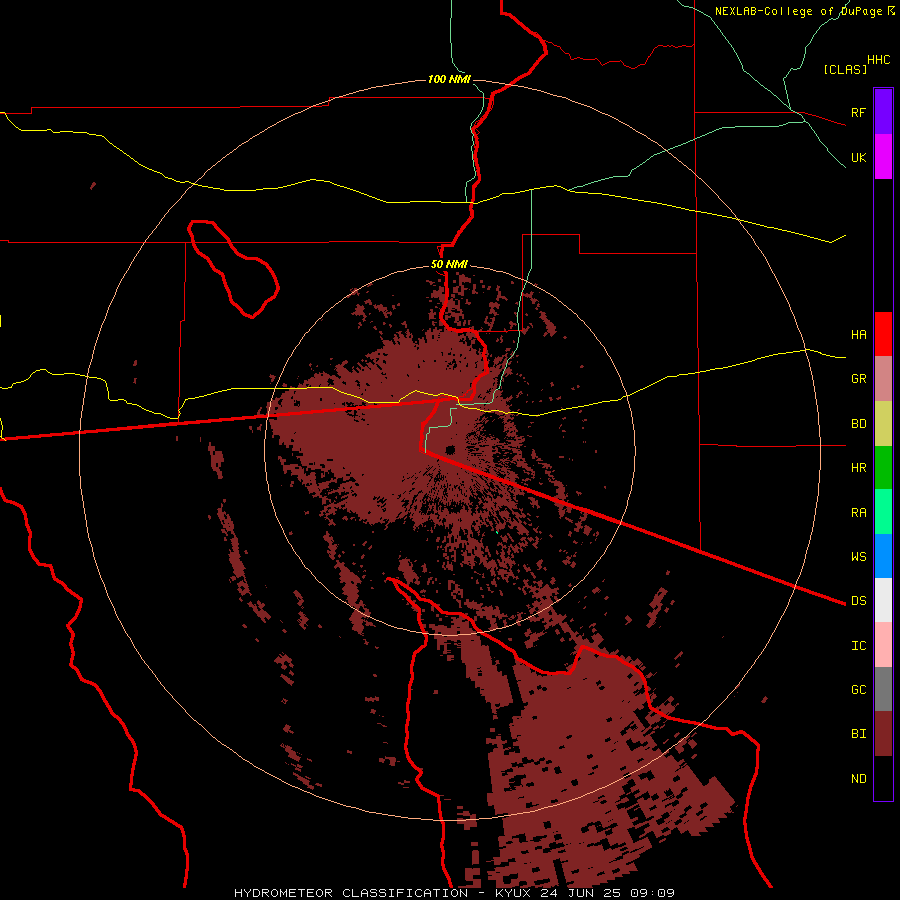Viewport: 900px width, 900px height.
Task: Click the GR legend label
Action: coord(858,379)
